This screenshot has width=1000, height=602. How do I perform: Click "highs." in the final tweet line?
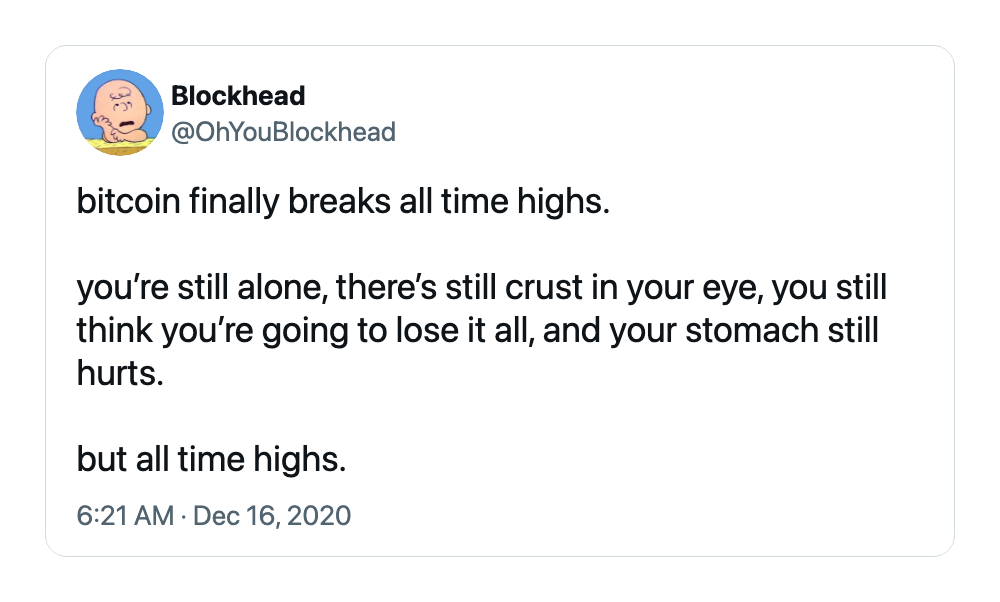pyautogui.click(x=300, y=460)
